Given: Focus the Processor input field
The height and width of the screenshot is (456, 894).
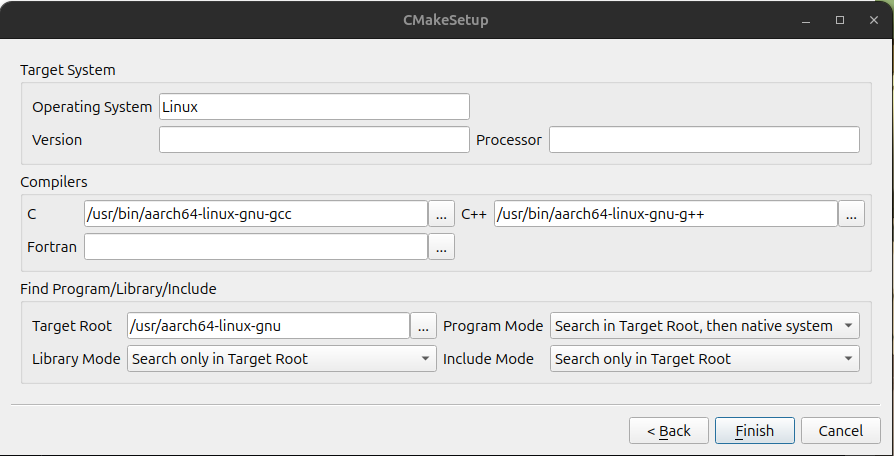Looking at the screenshot, I should coord(704,140).
